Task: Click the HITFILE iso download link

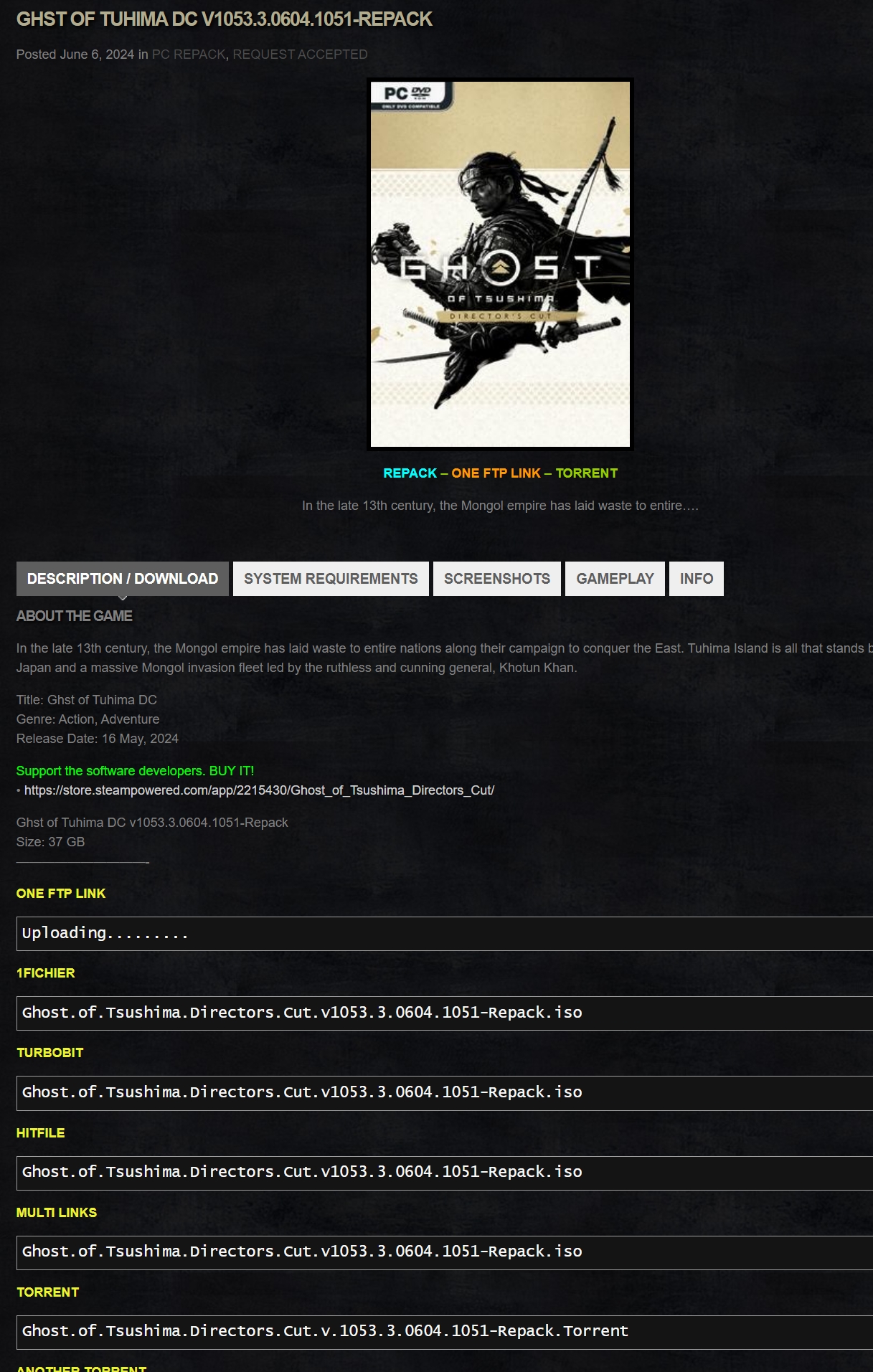Action: (x=302, y=1172)
